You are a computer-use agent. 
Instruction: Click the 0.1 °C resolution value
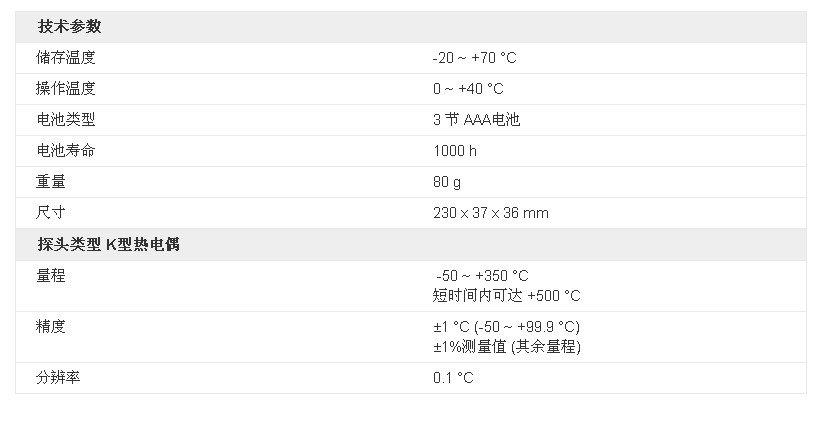[453, 378]
